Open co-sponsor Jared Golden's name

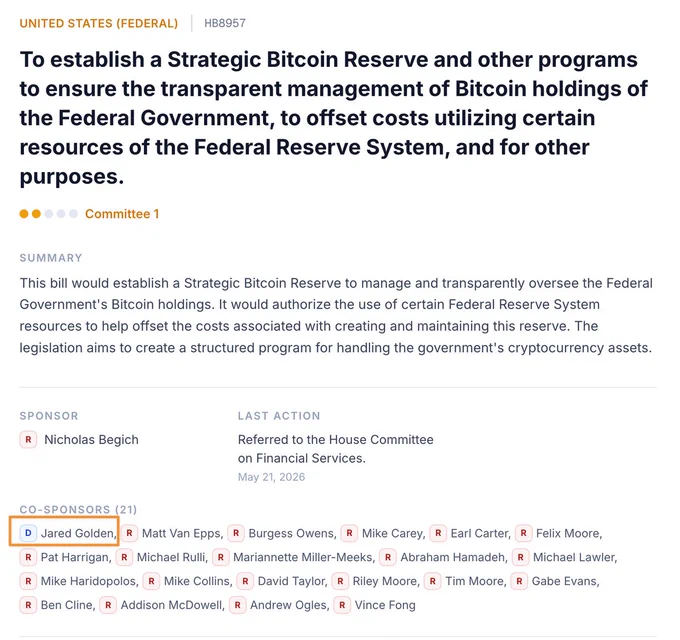point(77,533)
